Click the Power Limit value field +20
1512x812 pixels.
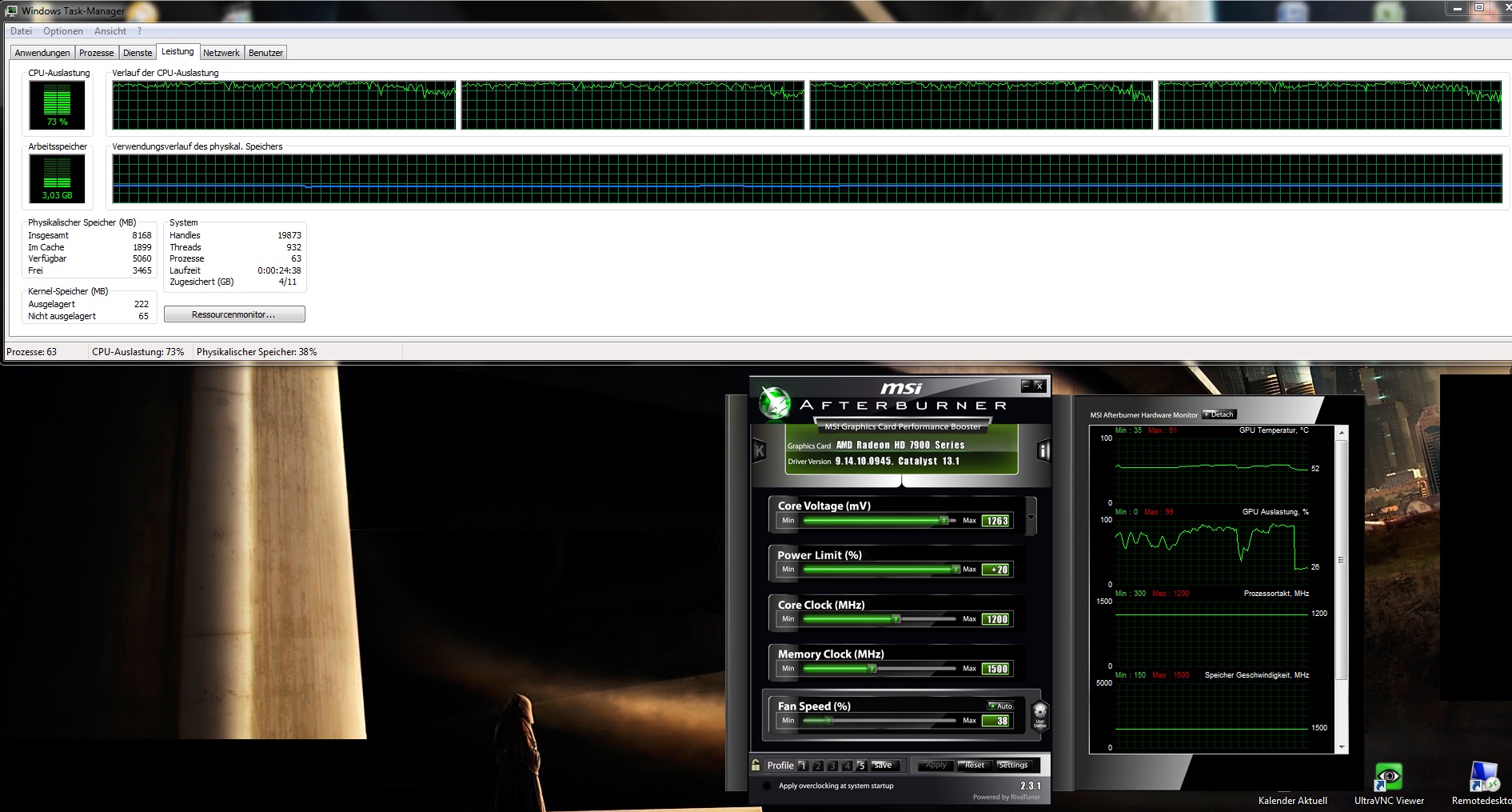996,570
